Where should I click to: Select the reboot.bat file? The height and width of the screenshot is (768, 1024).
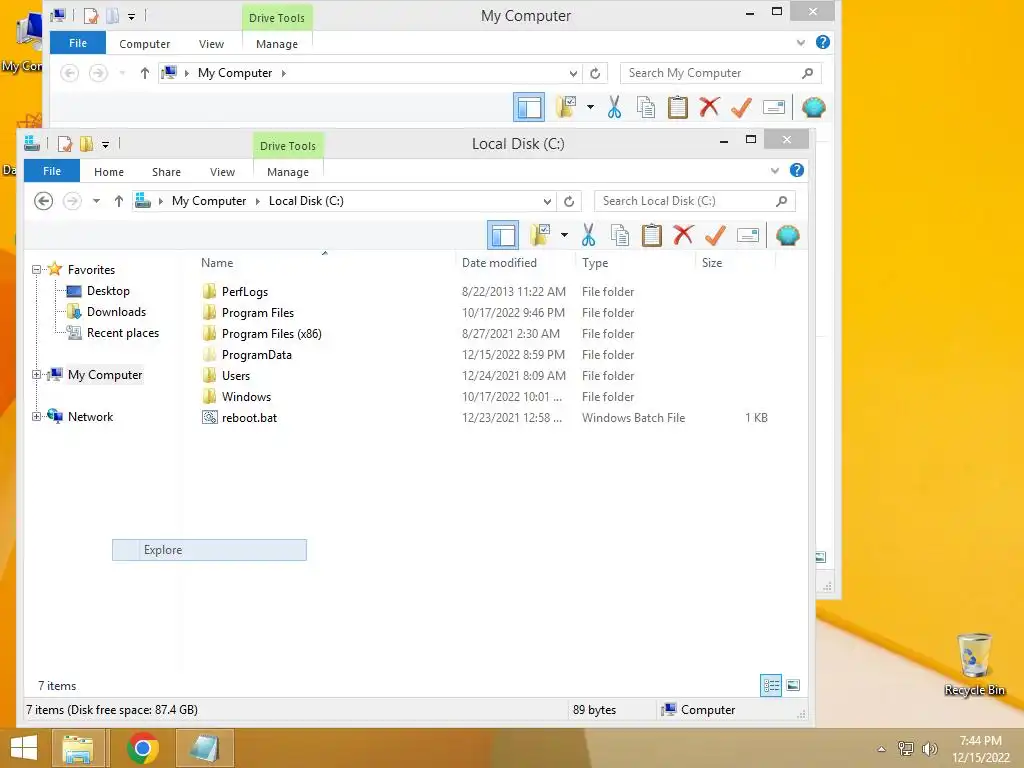[249, 417]
